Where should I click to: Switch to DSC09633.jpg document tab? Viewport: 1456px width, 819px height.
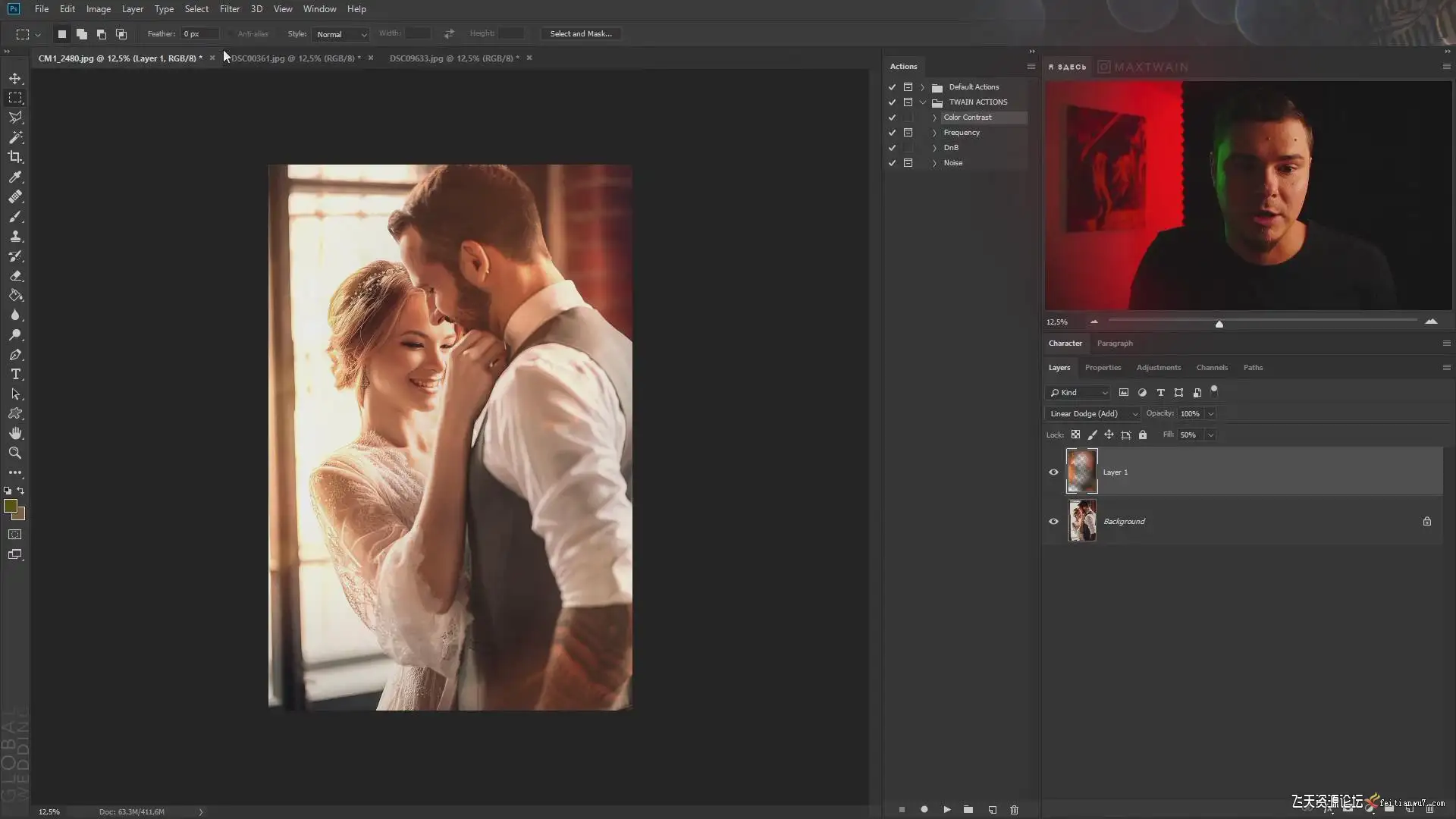tap(453, 58)
